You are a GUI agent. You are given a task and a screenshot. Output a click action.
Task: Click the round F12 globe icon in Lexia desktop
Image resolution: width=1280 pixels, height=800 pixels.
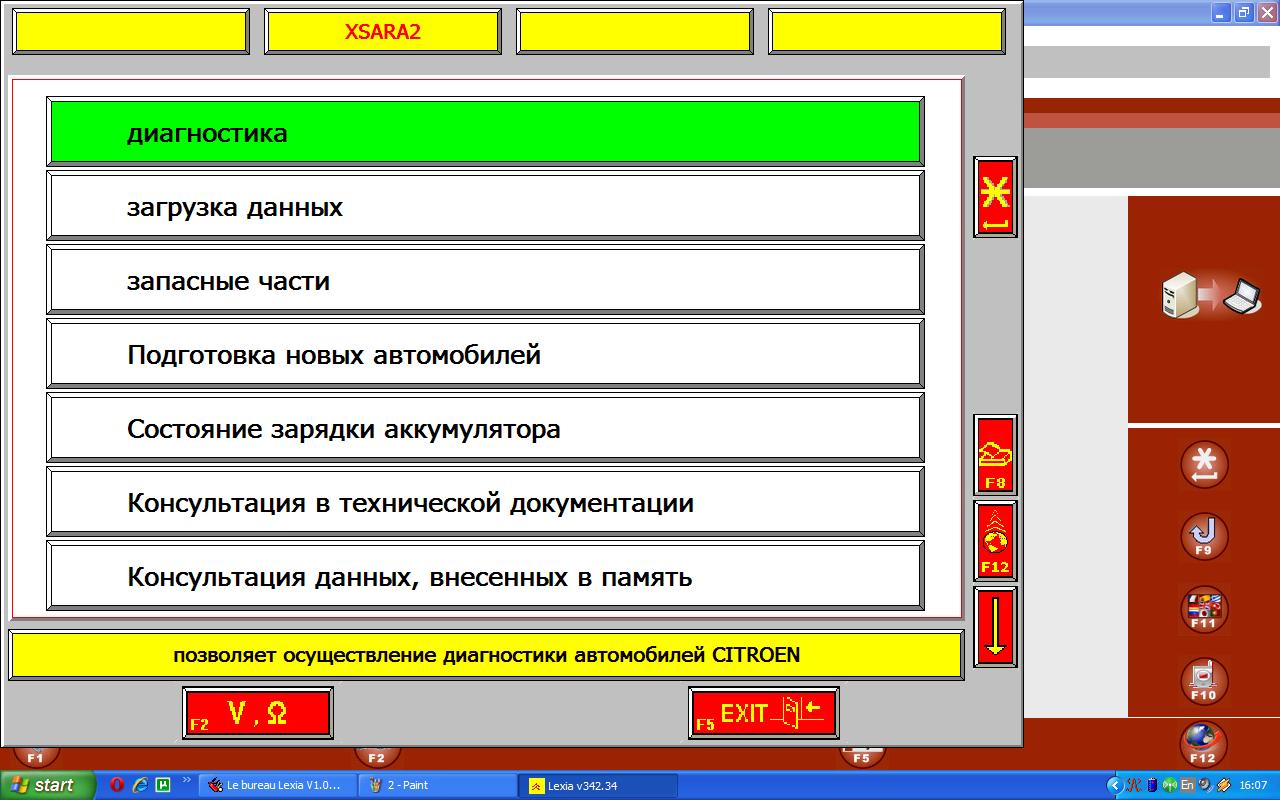[1204, 745]
